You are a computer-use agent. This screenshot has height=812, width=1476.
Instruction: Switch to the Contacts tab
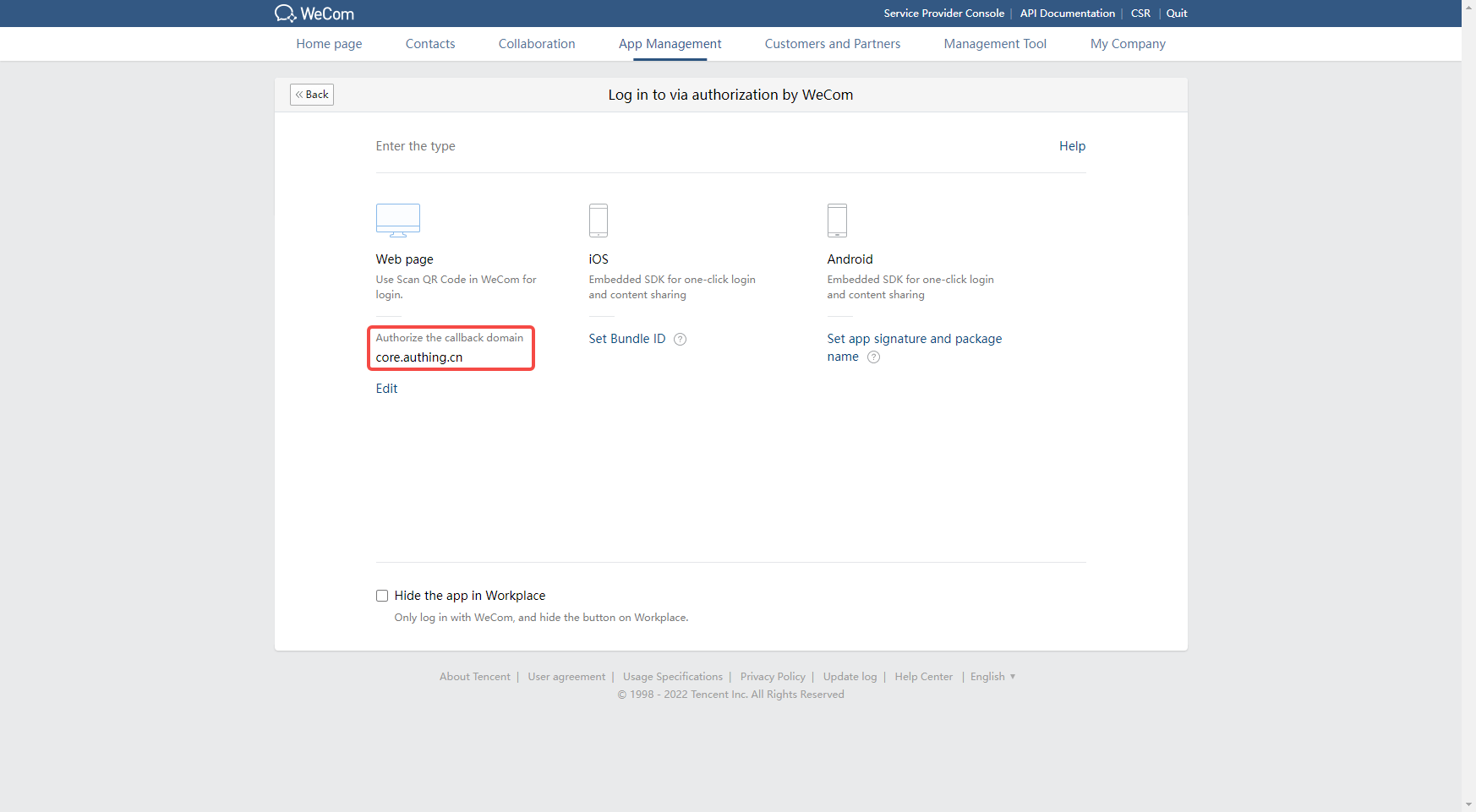point(430,44)
